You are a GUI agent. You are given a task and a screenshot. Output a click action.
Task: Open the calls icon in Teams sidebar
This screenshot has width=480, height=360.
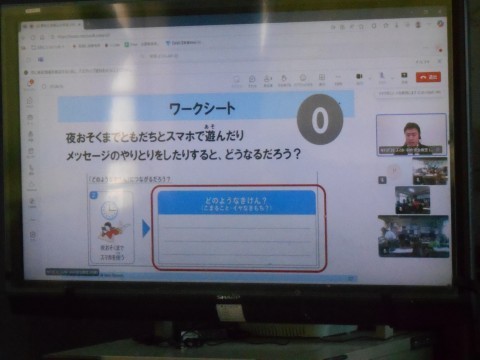coord(31,168)
